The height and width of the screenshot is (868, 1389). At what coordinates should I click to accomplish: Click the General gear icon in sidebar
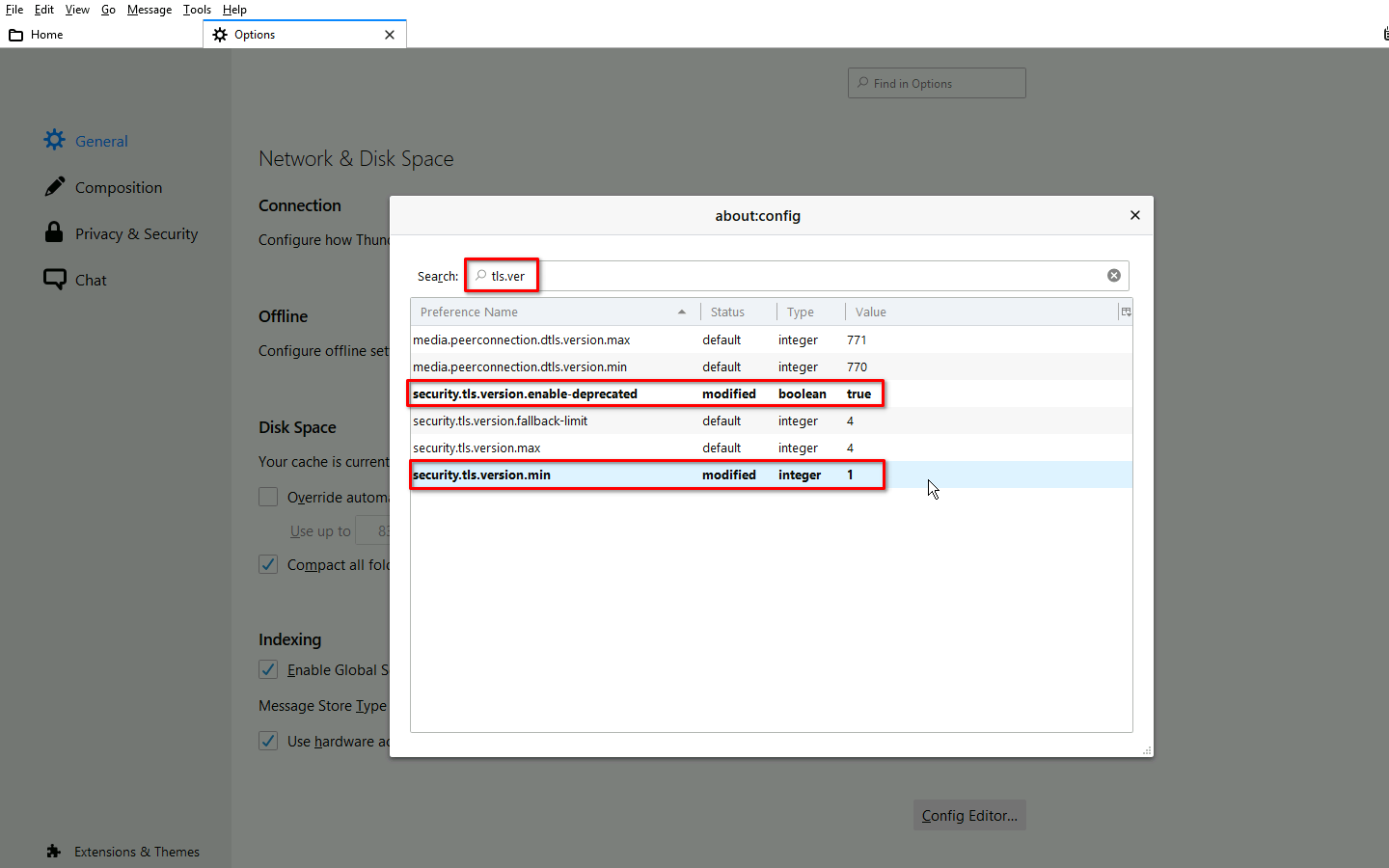coord(55,140)
